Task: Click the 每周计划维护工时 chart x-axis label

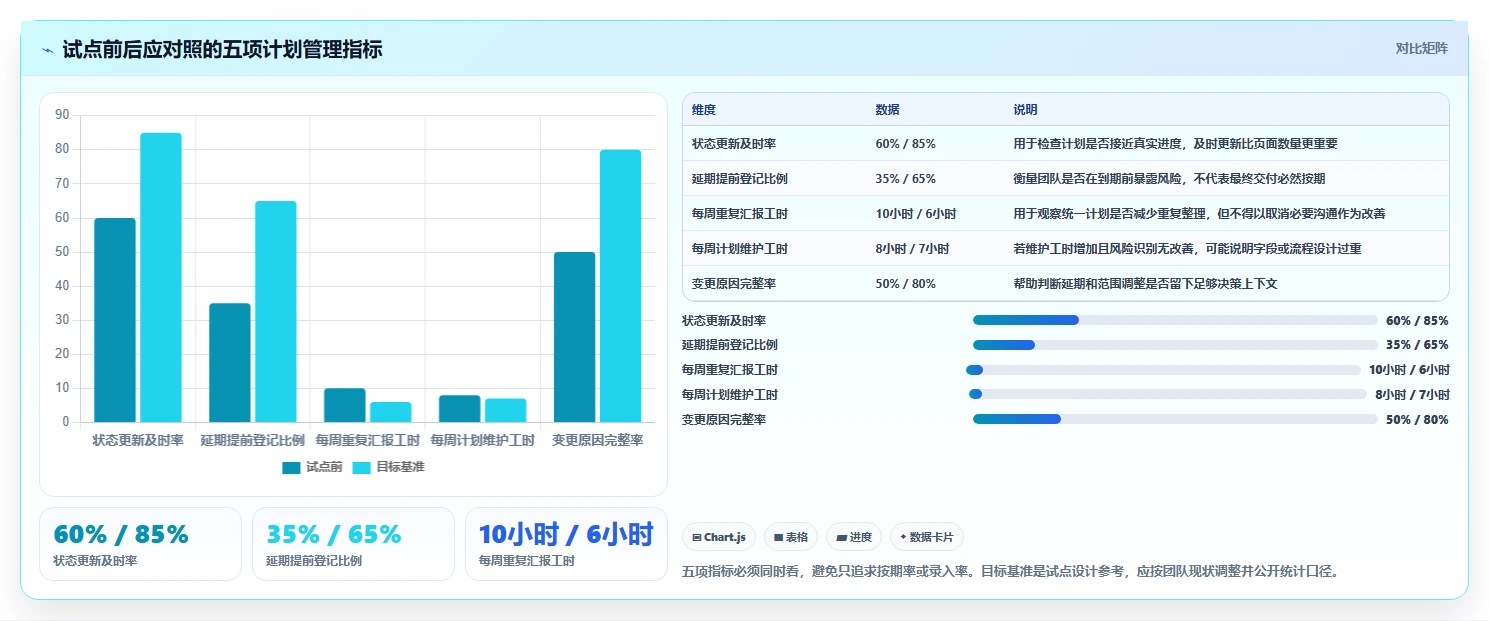Action: coord(483,440)
